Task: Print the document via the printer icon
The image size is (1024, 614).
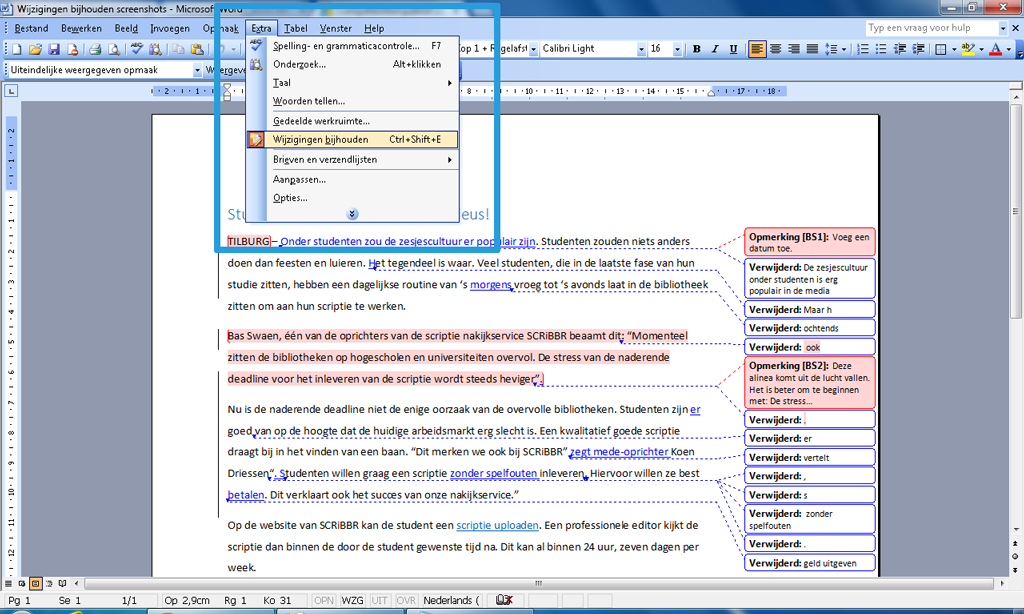Action: [x=95, y=49]
